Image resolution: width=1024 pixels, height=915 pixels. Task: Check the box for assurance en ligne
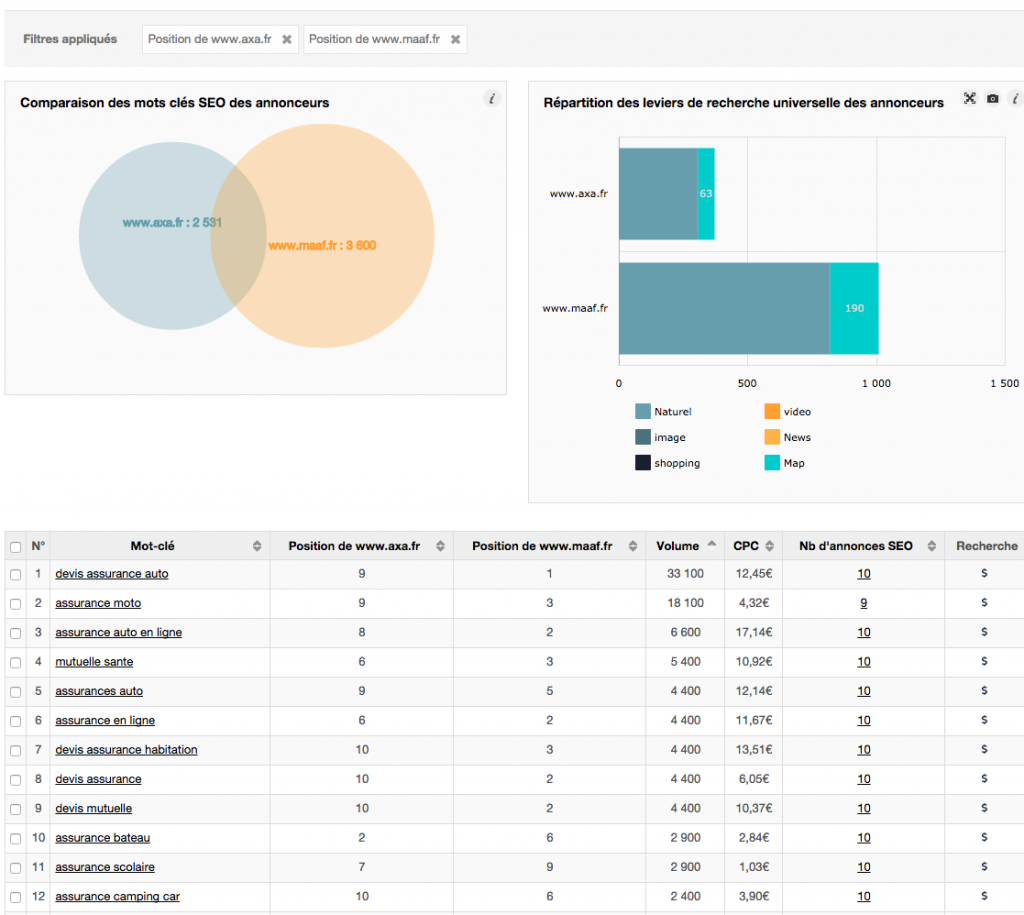point(16,722)
